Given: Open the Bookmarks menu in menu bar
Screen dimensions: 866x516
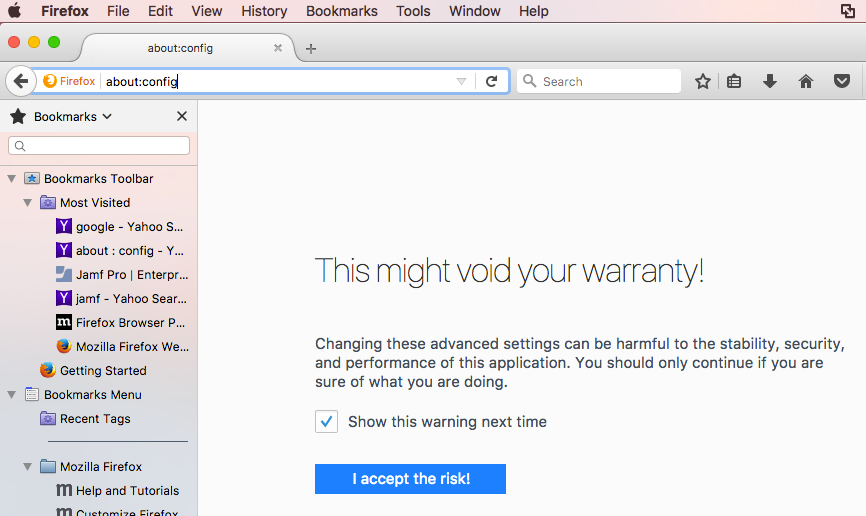Looking at the screenshot, I should pyautogui.click(x=342, y=11).
